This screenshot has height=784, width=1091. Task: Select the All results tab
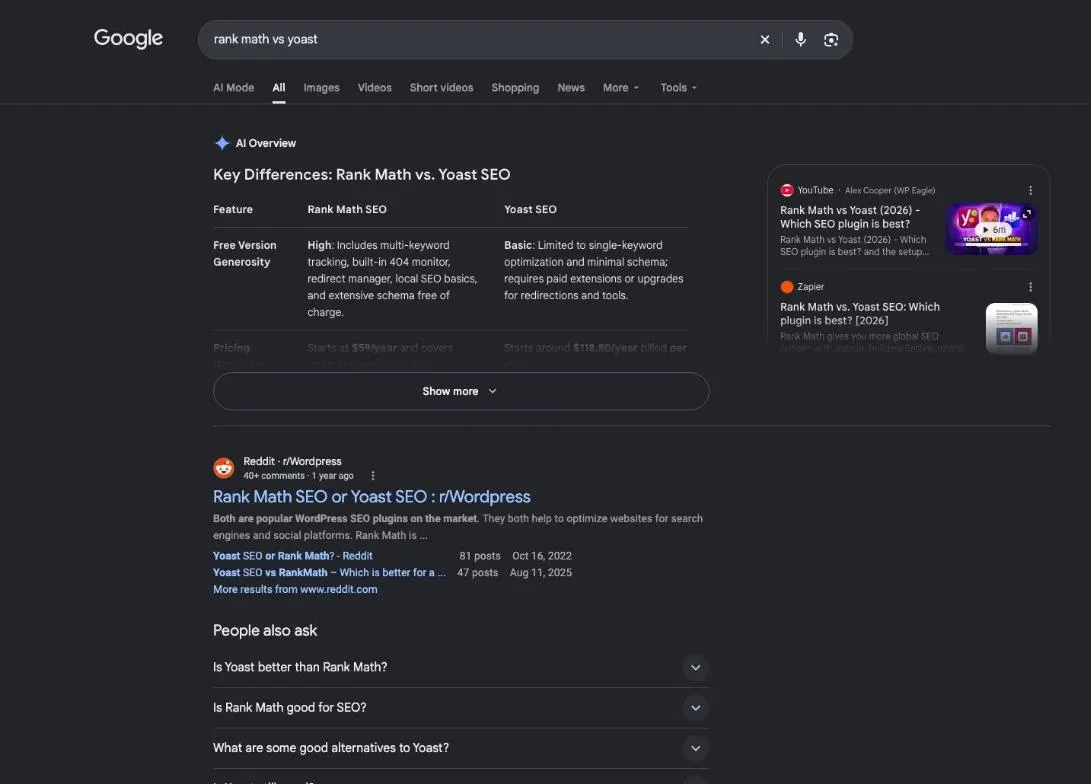click(279, 88)
